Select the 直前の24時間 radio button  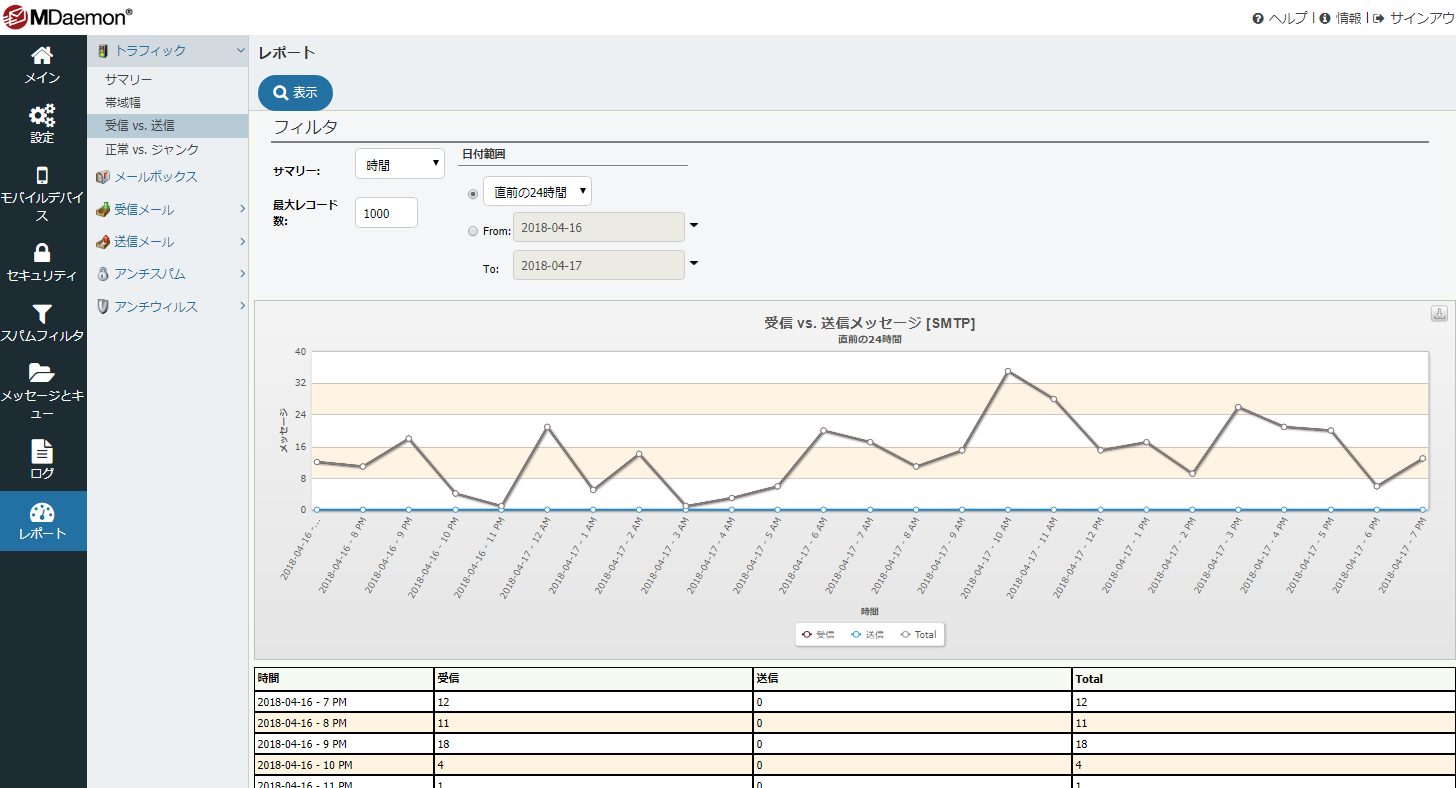click(x=473, y=193)
